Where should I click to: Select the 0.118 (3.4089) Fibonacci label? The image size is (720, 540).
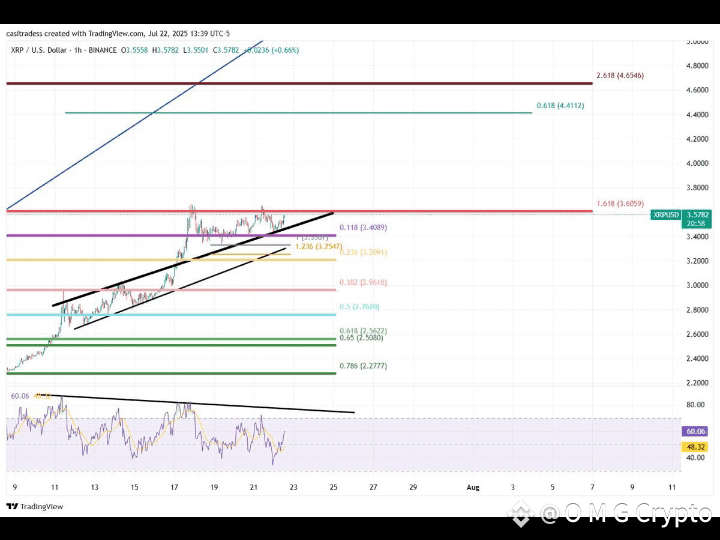(363, 227)
